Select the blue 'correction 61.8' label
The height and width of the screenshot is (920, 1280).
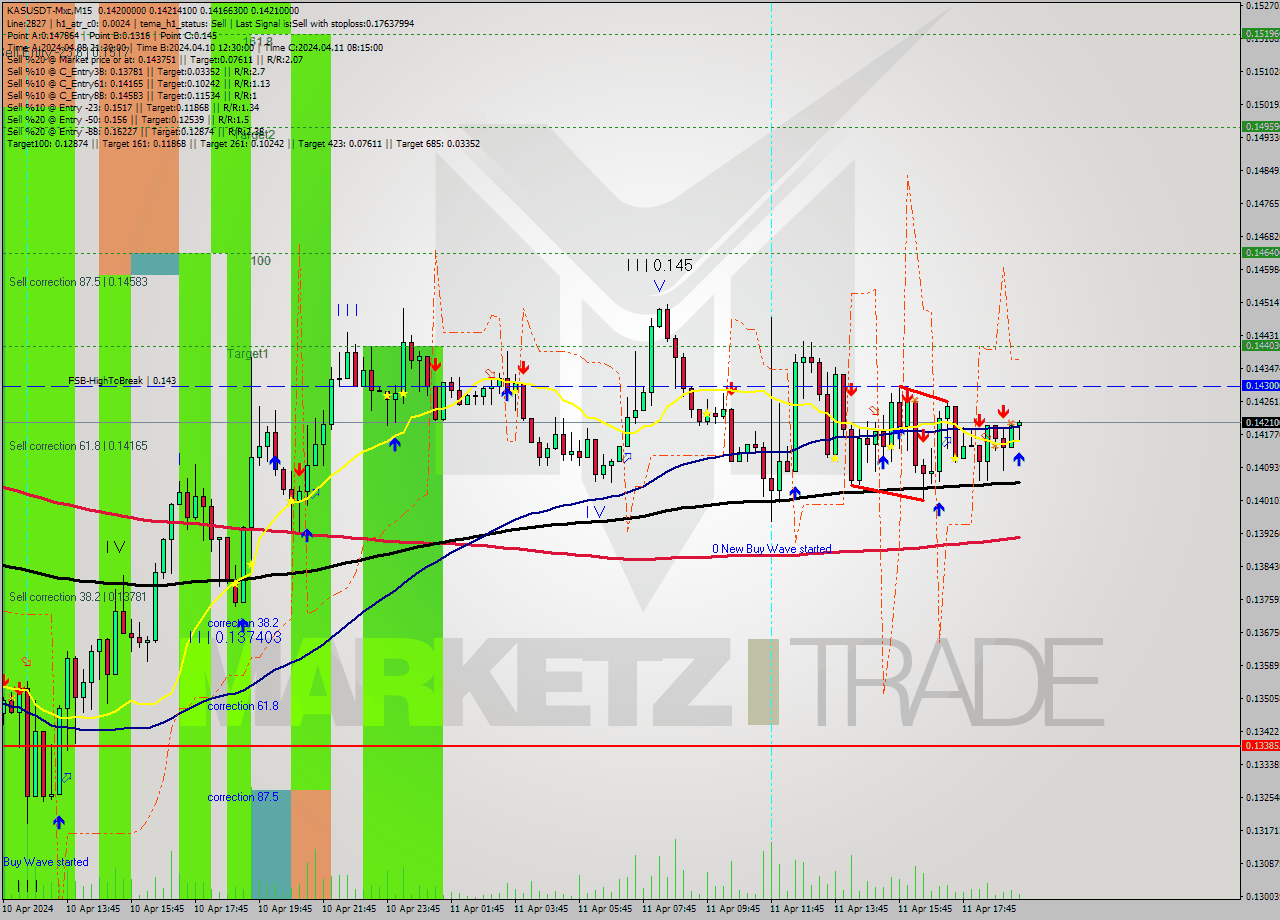click(x=243, y=706)
